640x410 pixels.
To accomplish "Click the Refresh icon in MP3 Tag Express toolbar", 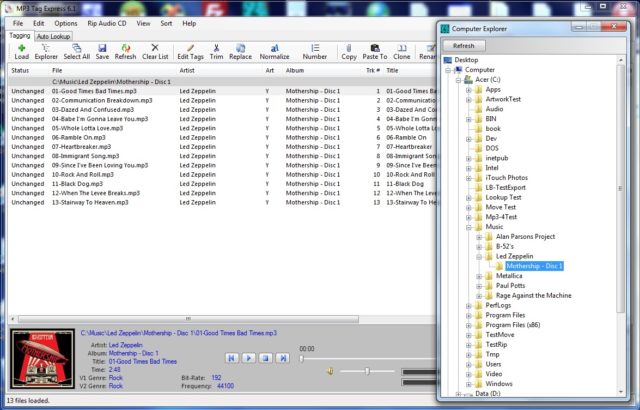I will click(125, 52).
